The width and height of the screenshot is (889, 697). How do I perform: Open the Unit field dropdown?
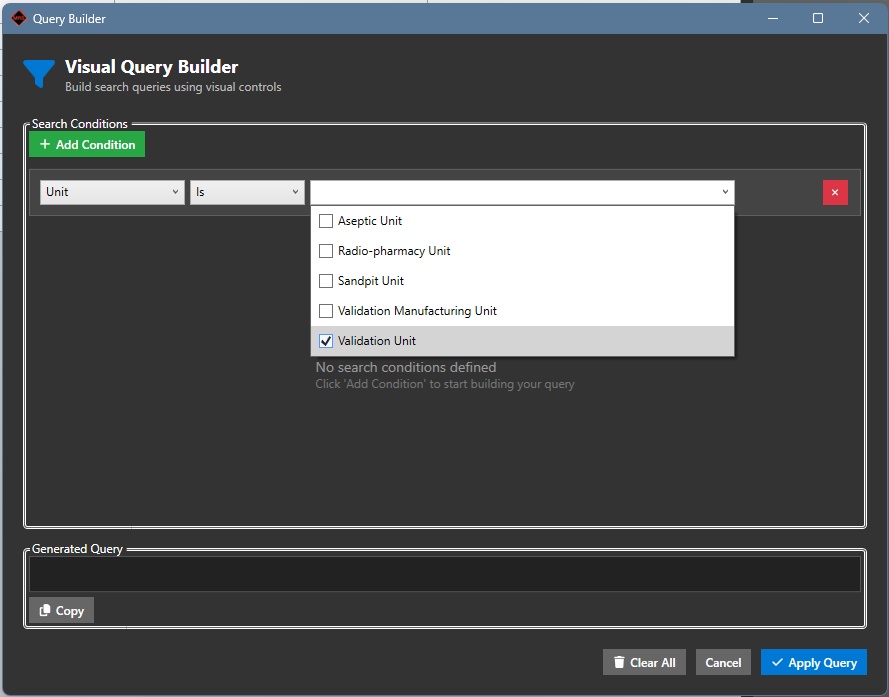tap(112, 192)
